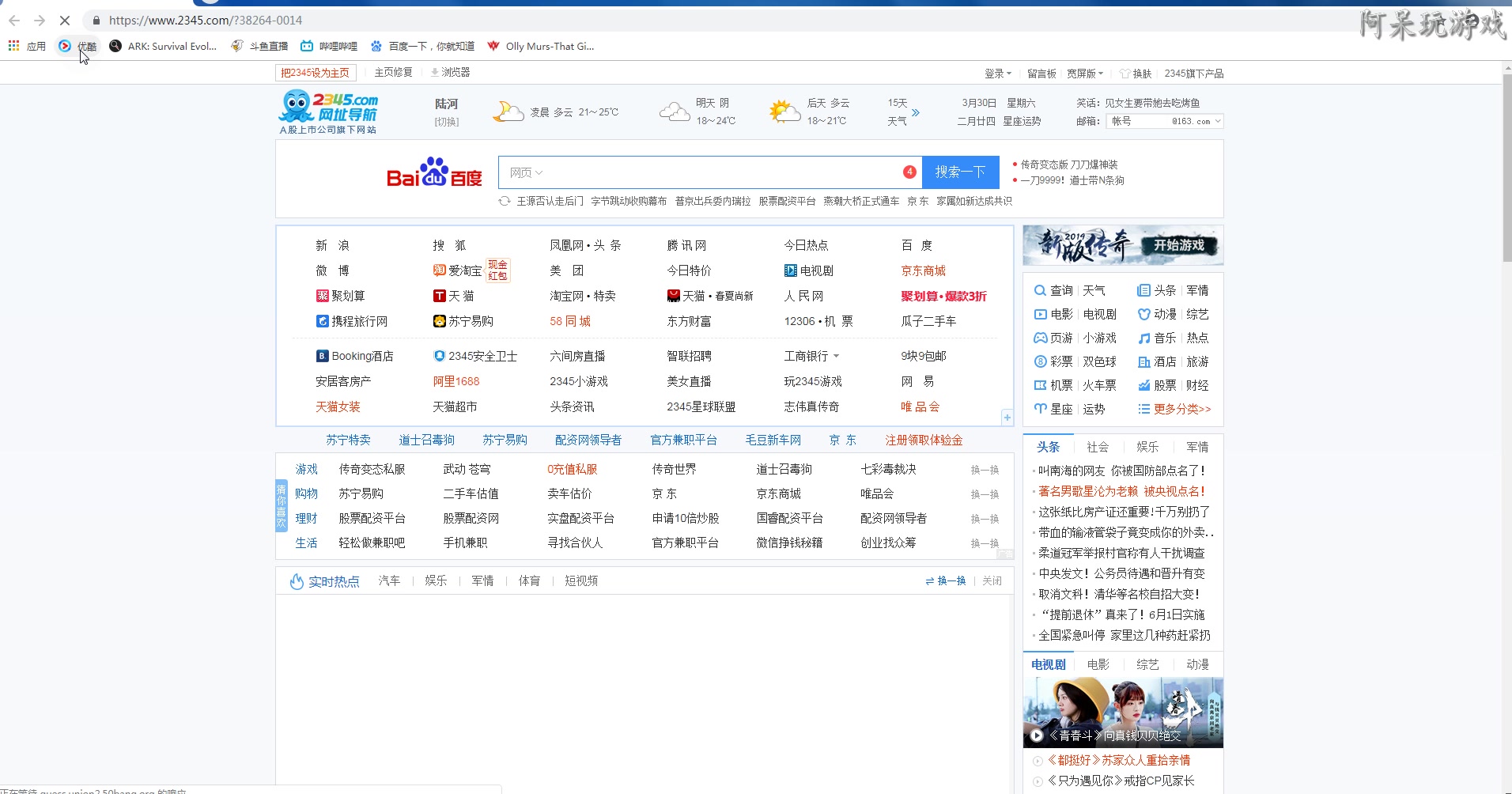Open the Bilibili bookmark

click(x=329, y=46)
